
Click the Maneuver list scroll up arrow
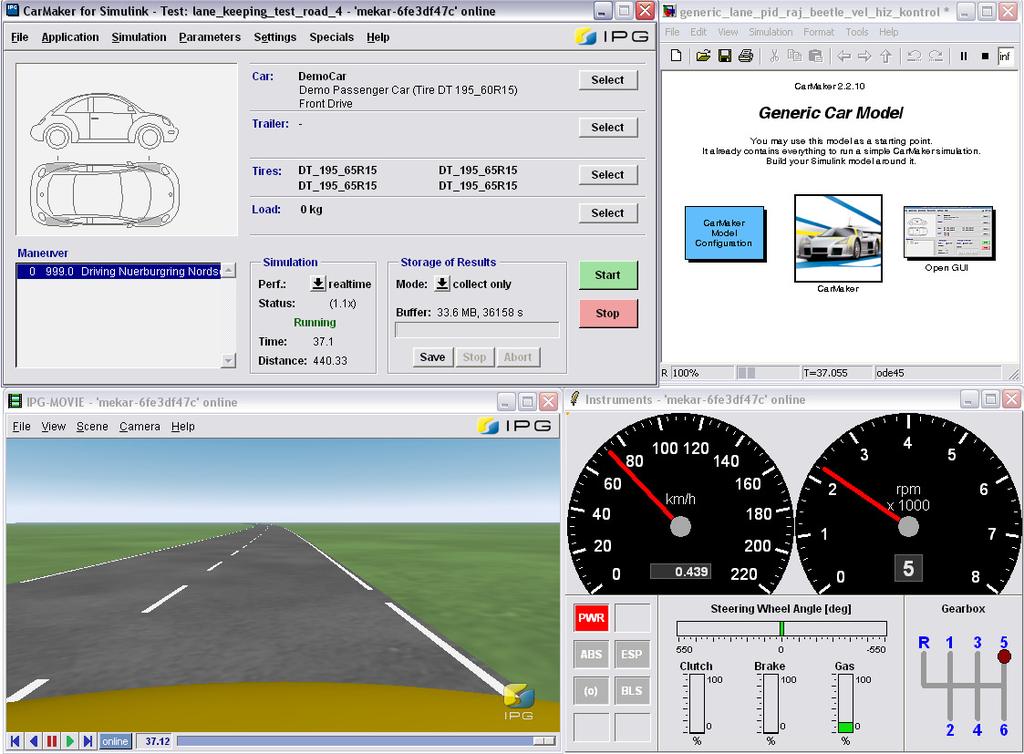coord(228,270)
